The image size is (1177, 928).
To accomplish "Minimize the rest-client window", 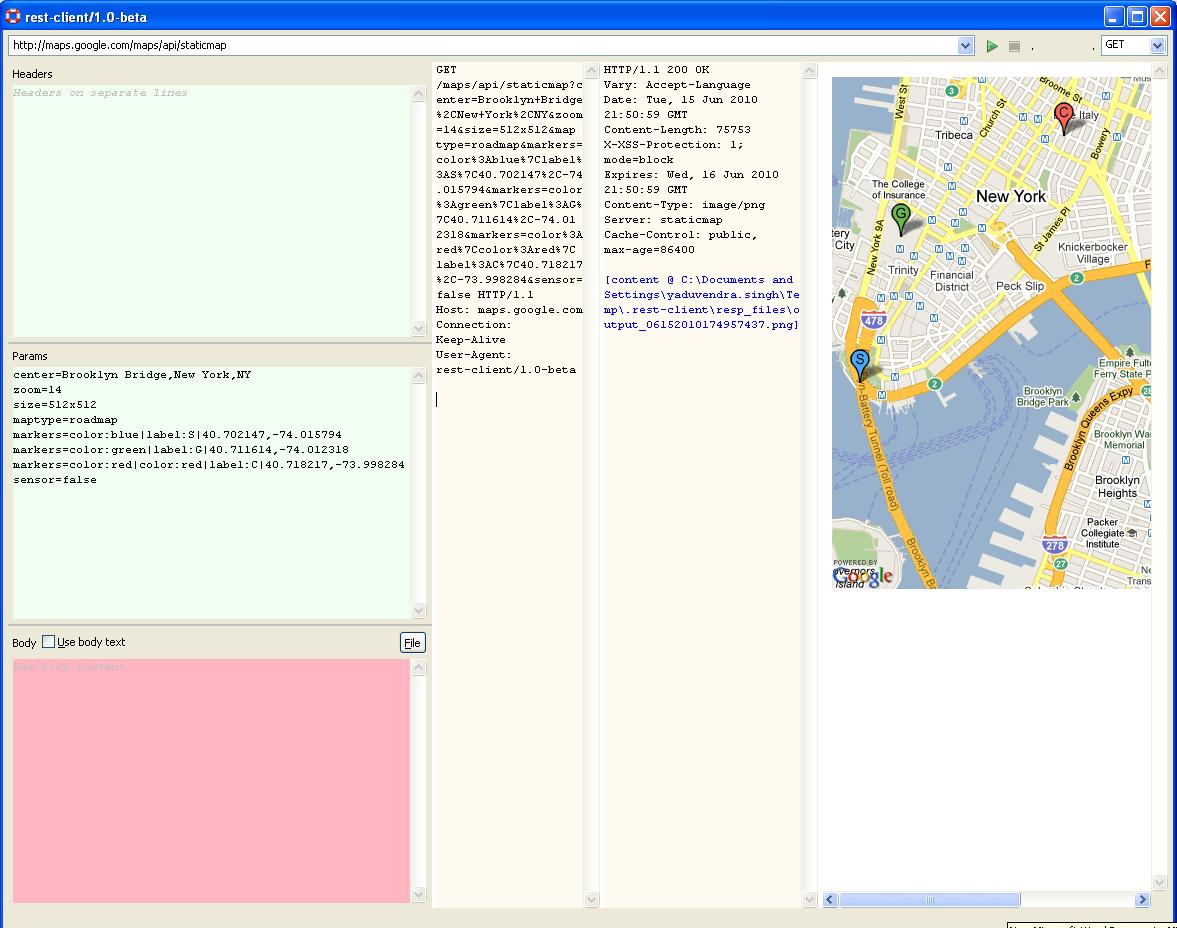I will point(1114,16).
